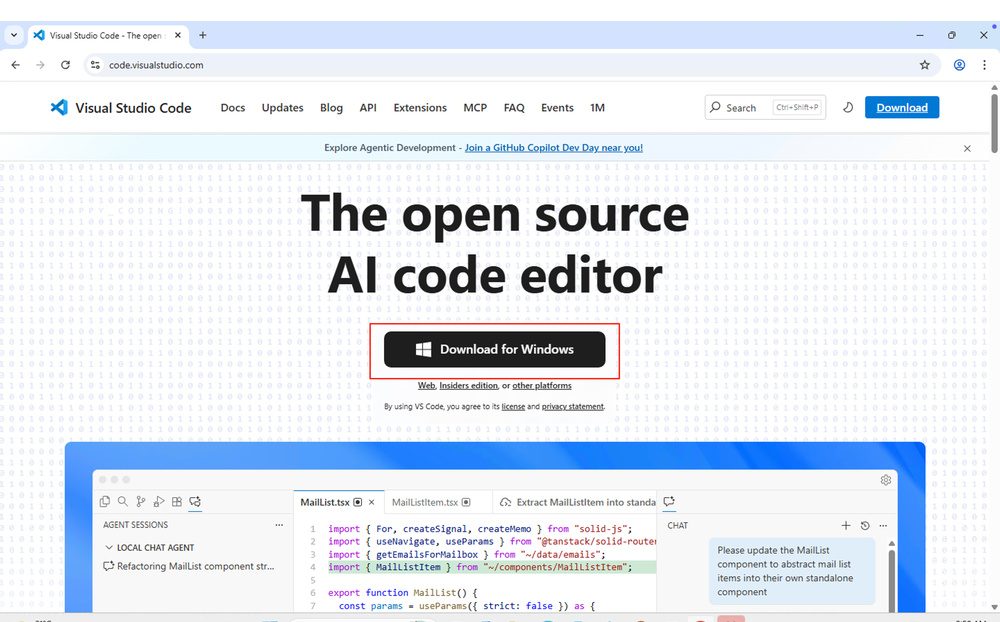The width and height of the screenshot is (1000, 622).
Task: Click the site Search box
Action: [x=765, y=108]
